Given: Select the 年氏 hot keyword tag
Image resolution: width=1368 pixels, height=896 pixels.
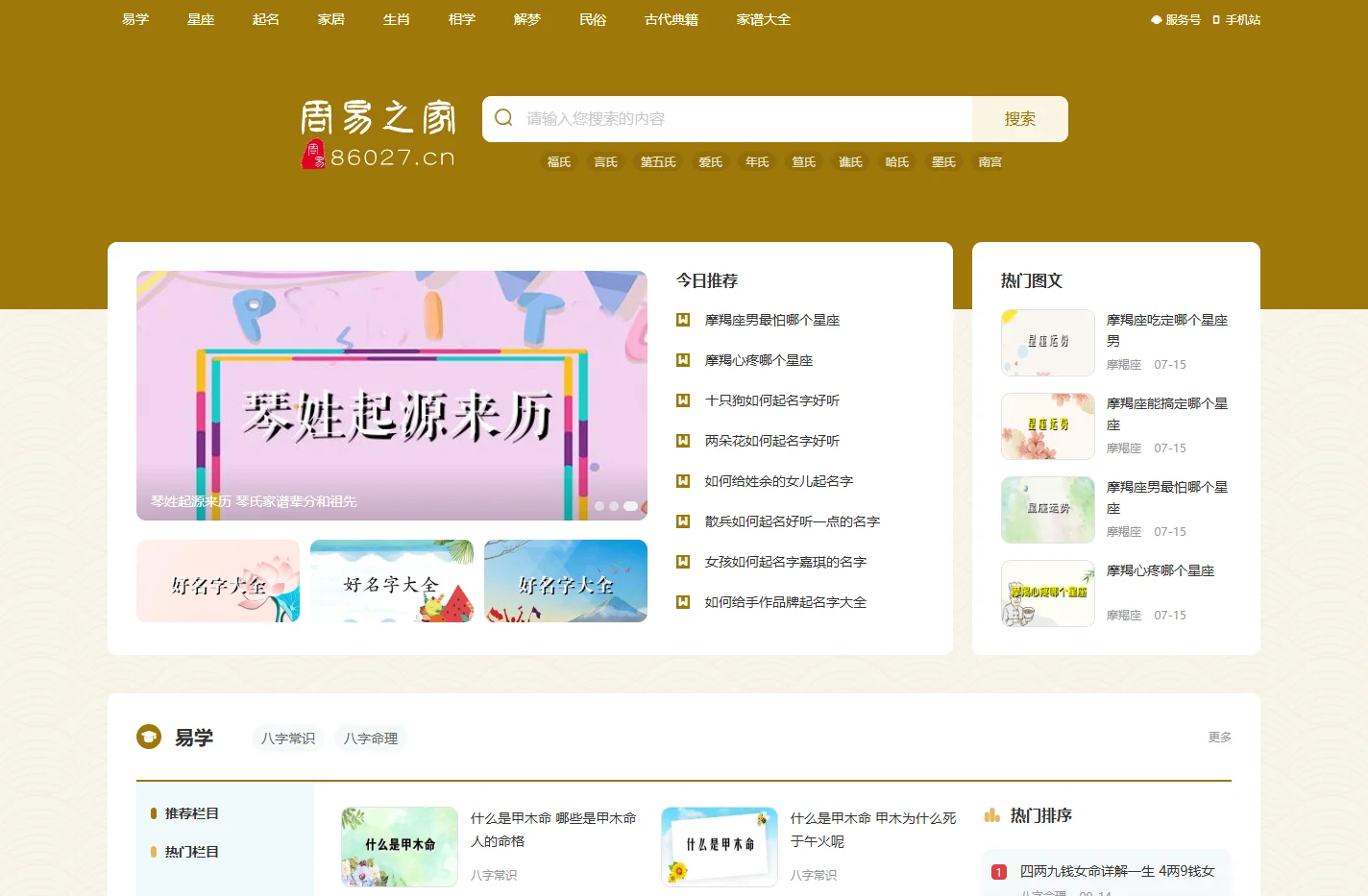Looking at the screenshot, I should point(757,162).
